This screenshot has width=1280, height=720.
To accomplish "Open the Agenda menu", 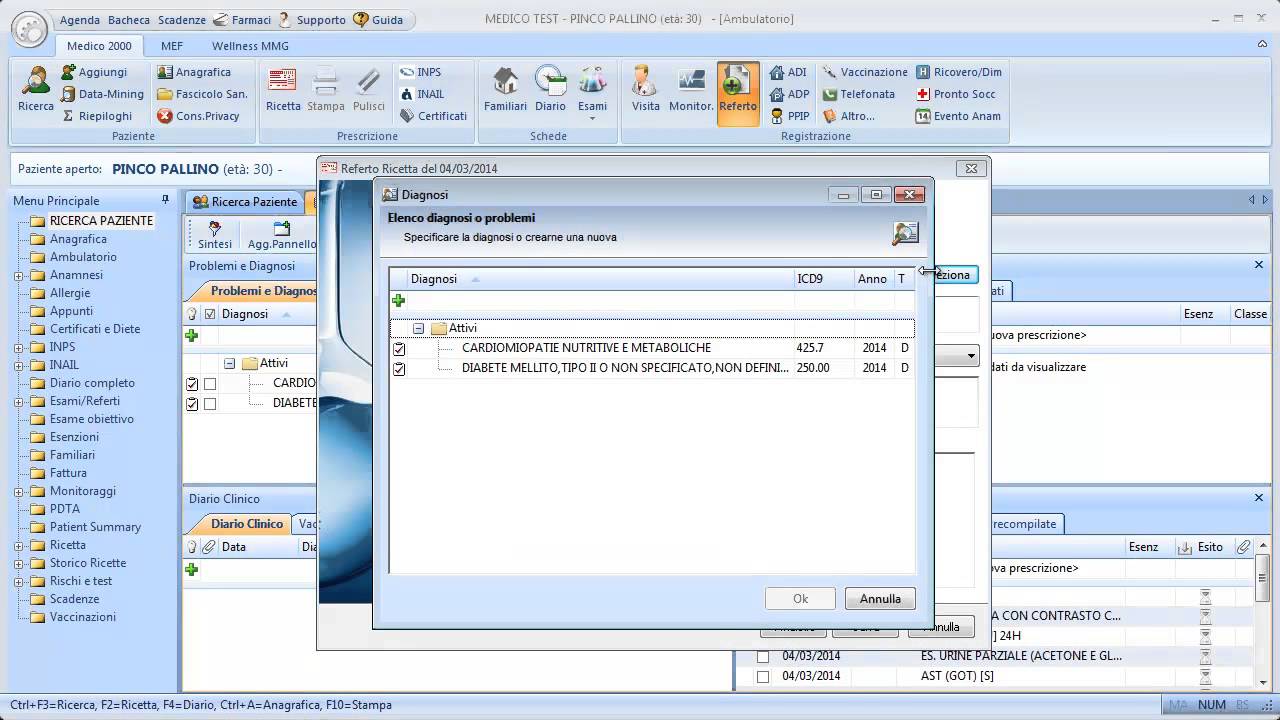I will click(x=80, y=20).
